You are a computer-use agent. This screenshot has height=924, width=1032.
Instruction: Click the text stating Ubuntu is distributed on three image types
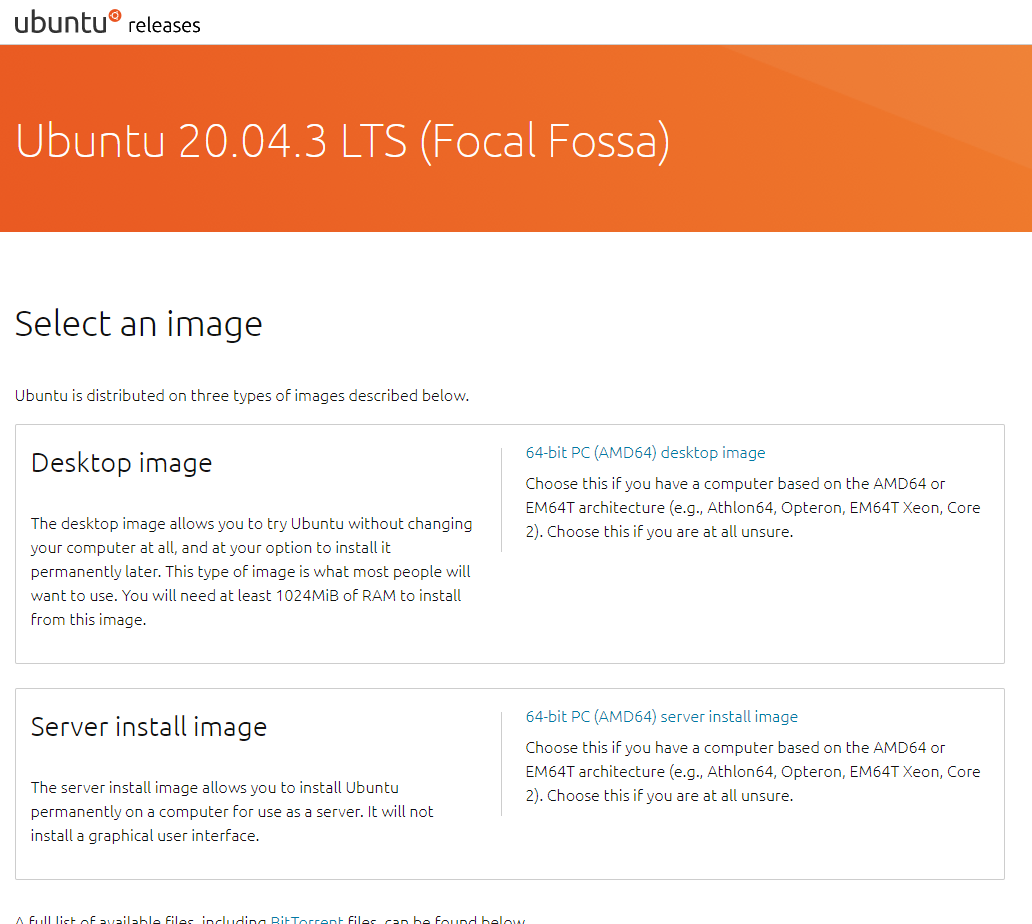point(241,395)
